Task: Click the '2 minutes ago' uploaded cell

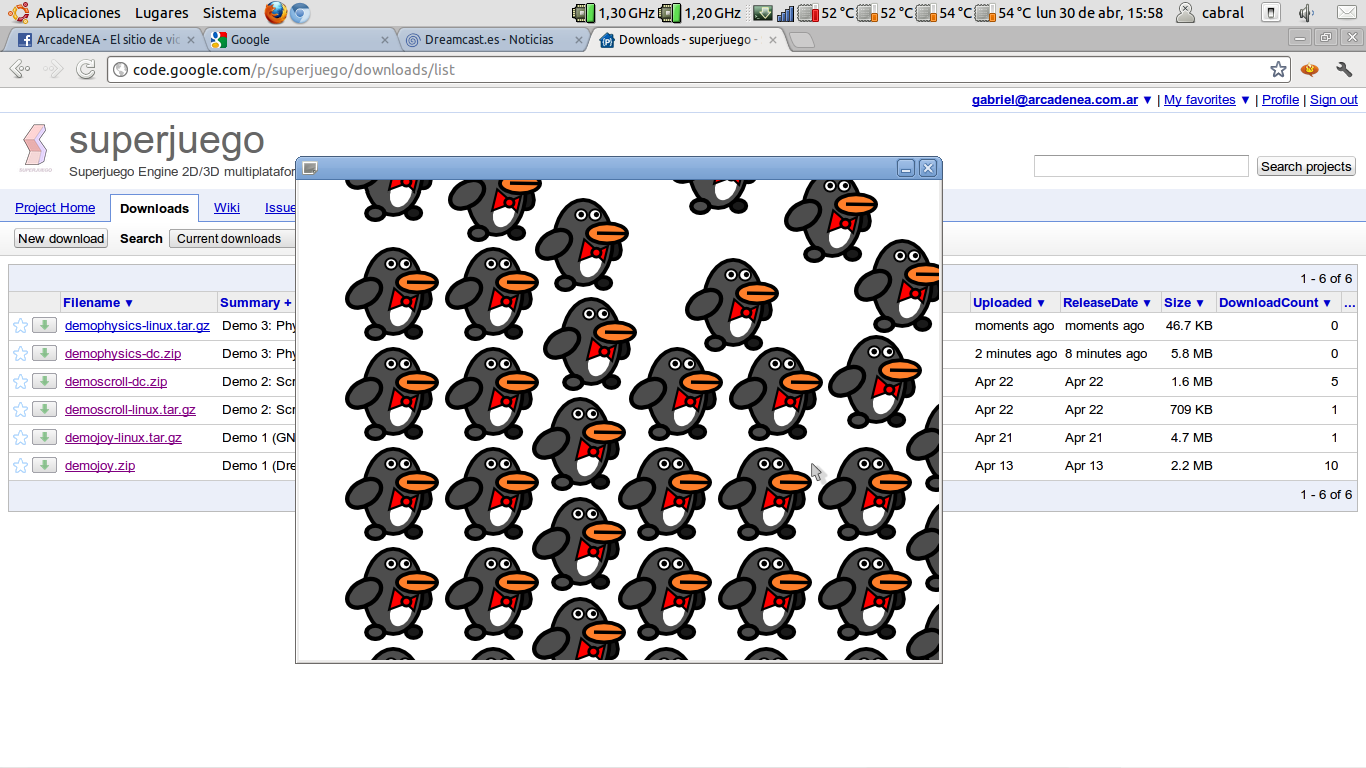Action: coord(1016,354)
